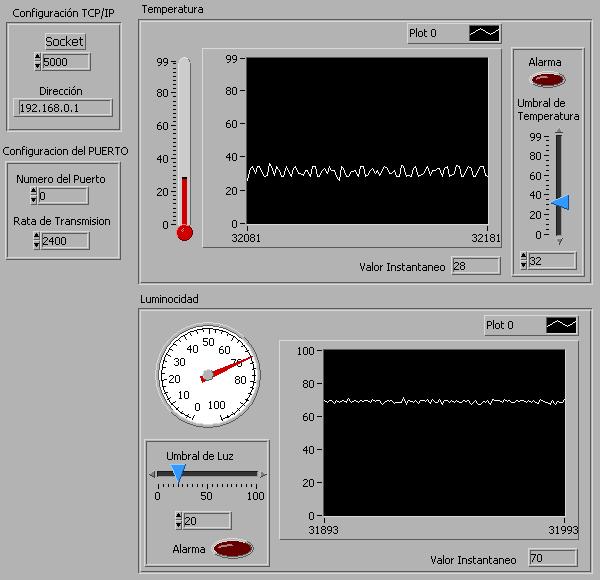Image resolution: width=600 pixels, height=580 pixels.
Task: Click the Rata de Transmision value field
Action: click(x=66, y=241)
